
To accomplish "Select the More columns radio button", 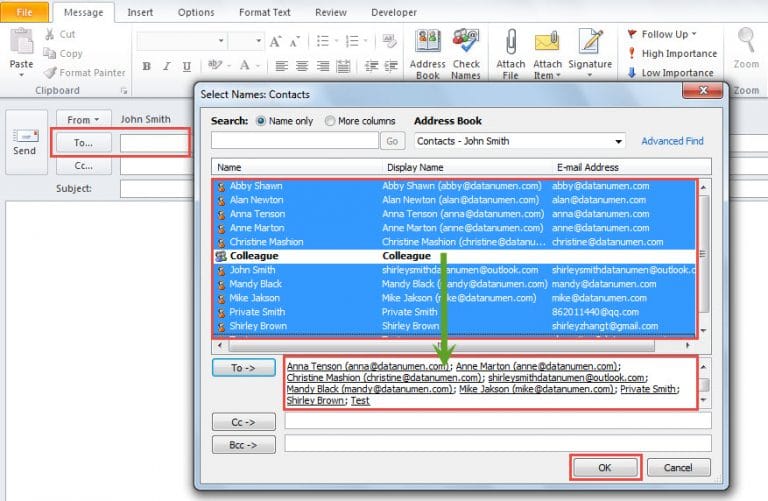I will coord(330,121).
